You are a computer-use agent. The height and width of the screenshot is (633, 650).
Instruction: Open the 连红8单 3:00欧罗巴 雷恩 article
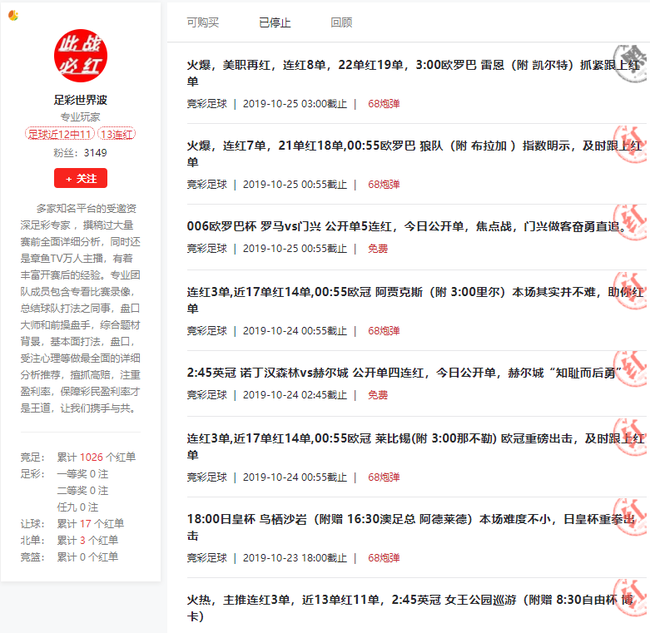[413, 73]
